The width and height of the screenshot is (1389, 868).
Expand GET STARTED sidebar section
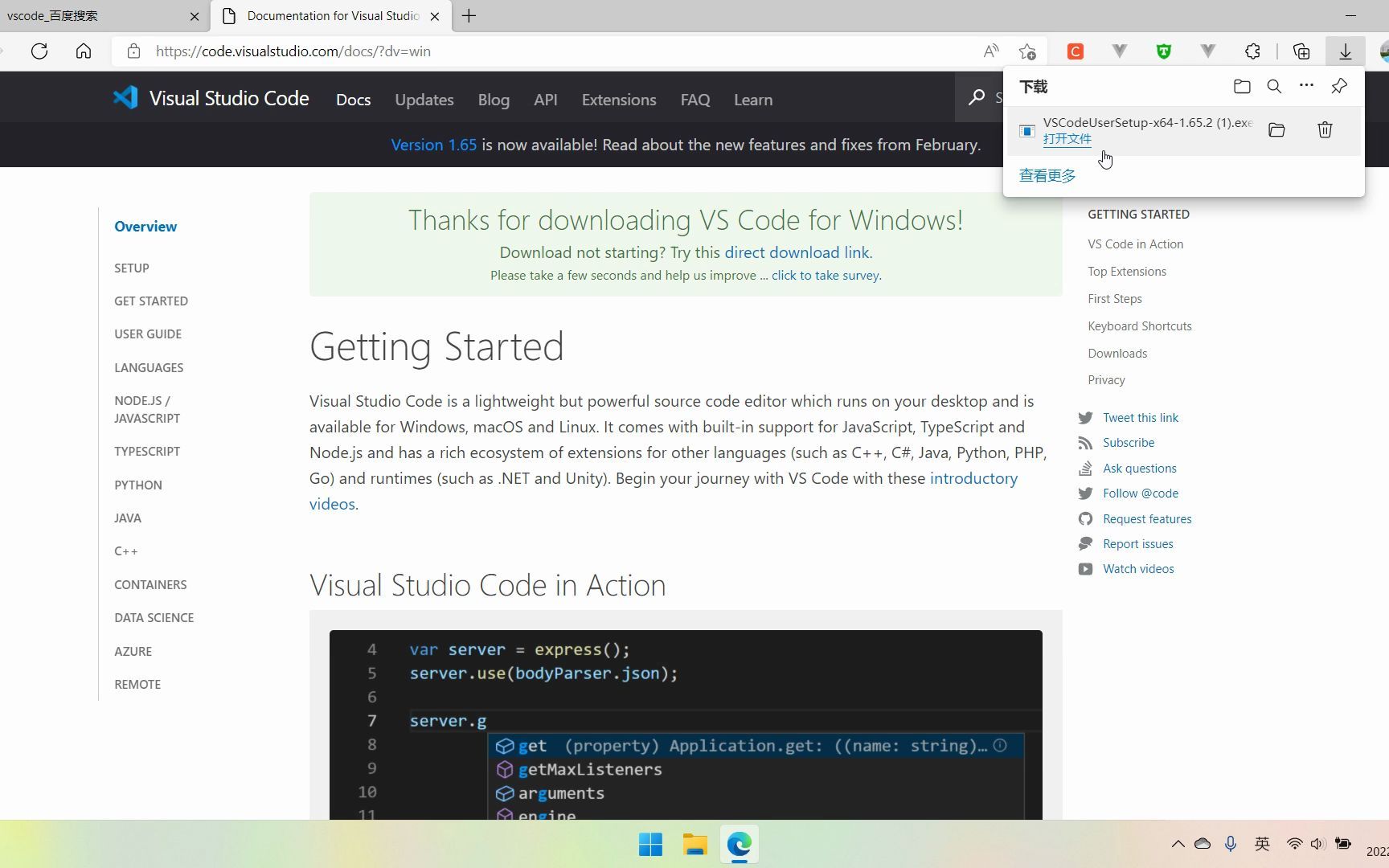pos(151,301)
